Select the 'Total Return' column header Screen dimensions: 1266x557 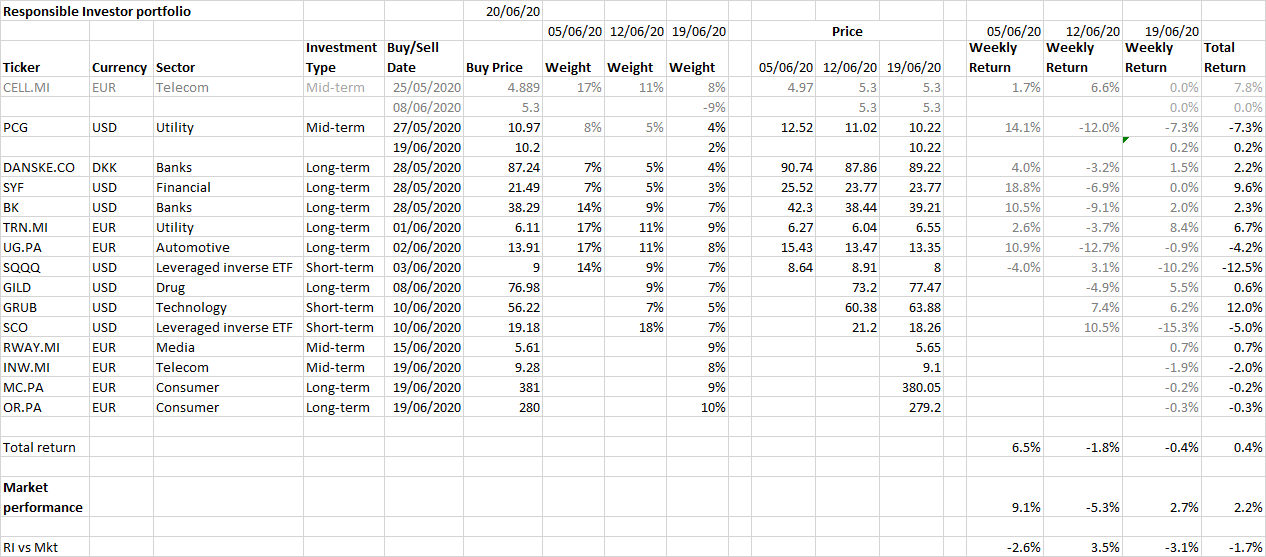1225,57
